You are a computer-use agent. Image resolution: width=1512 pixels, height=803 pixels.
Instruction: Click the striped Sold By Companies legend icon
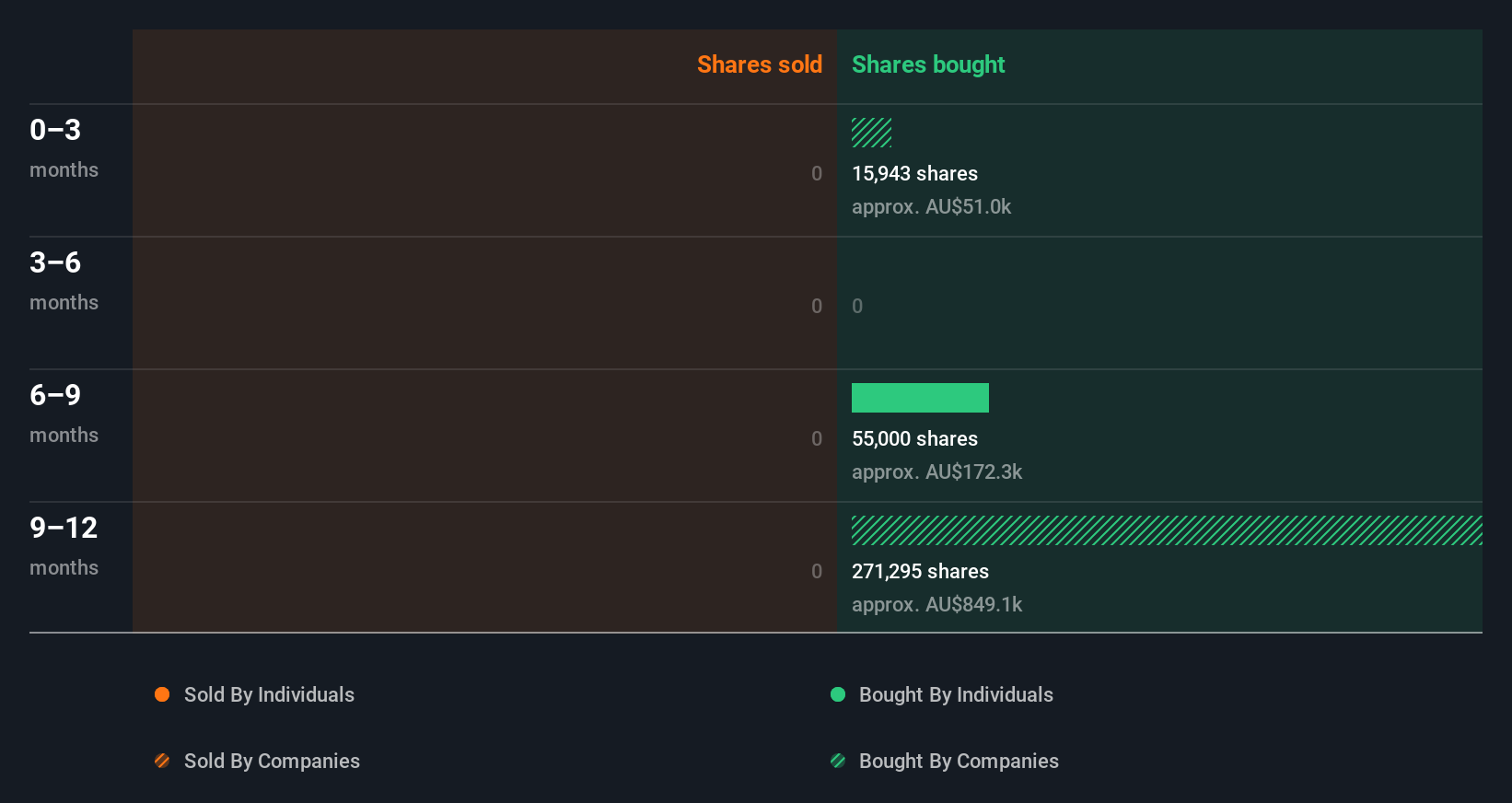click(162, 761)
